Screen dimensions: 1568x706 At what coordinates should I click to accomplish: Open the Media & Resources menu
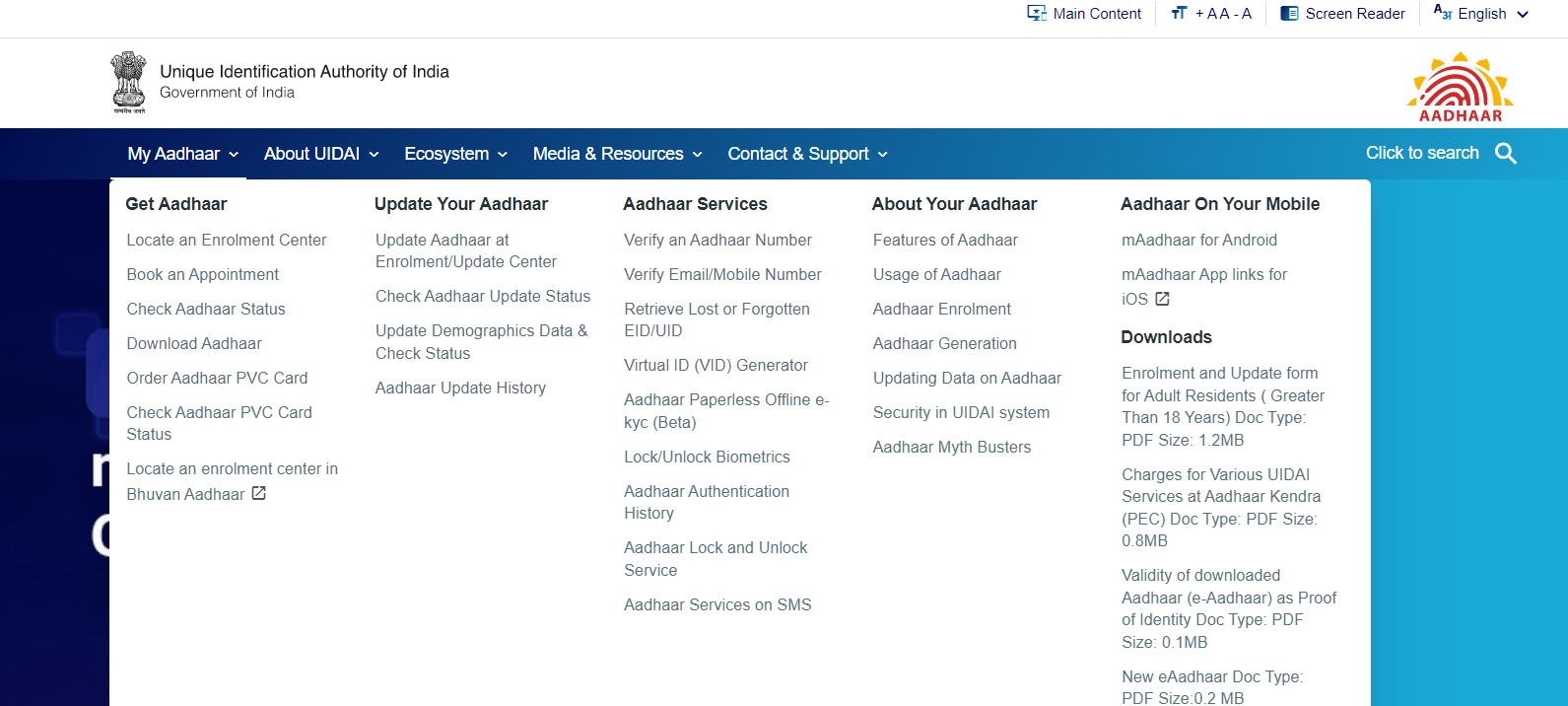pos(617,154)
